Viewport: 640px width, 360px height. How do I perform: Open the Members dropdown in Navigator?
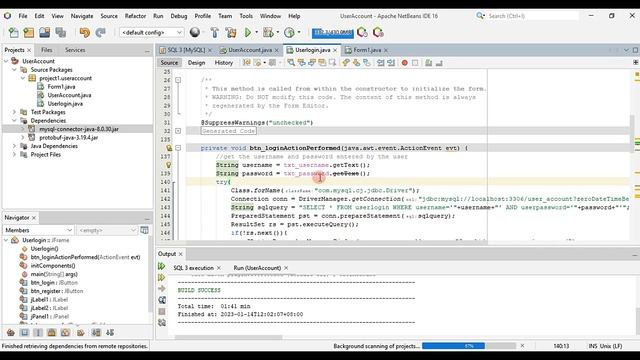(38, 230)
